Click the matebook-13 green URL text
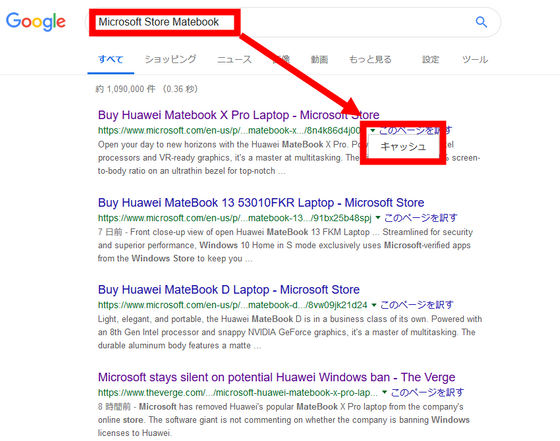Screen dimensions: 560x441 pos(235,217)
